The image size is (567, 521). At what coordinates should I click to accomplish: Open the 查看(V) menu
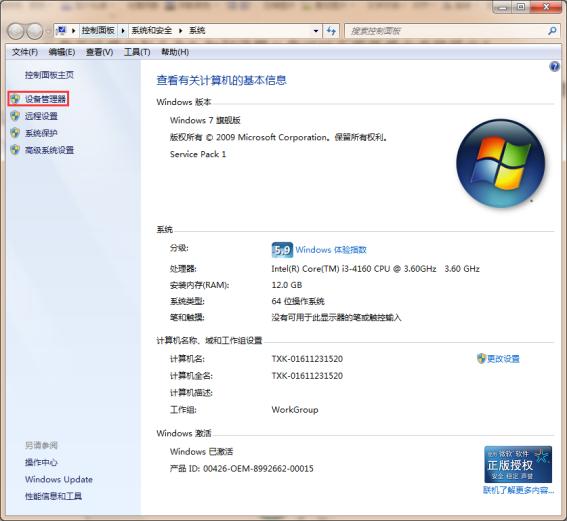[x=99, y=52]
